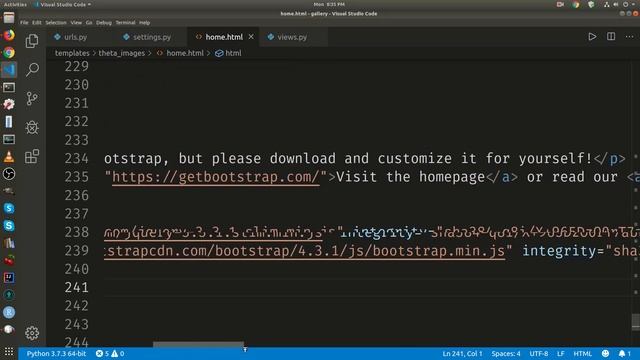
Task: Follow the getbootstrap.com link in code
Action: [216, 177]
